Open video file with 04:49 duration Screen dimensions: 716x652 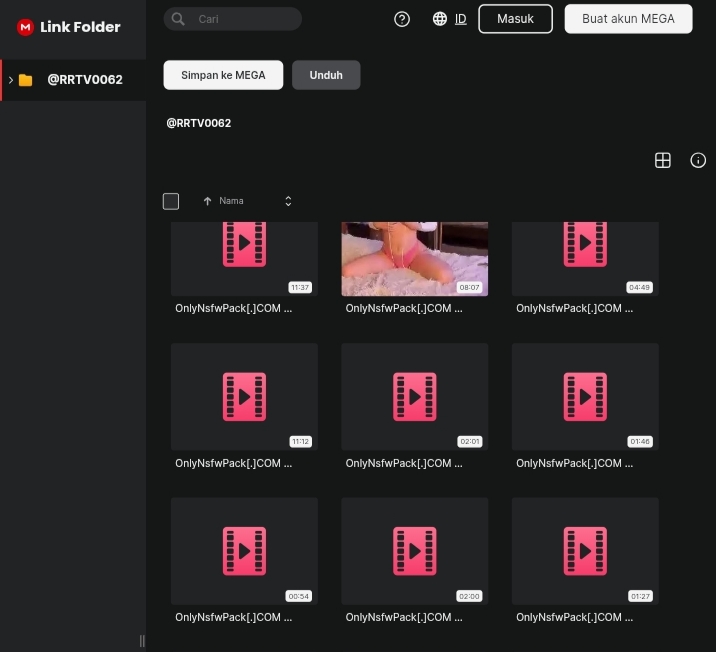coord(585,259)
